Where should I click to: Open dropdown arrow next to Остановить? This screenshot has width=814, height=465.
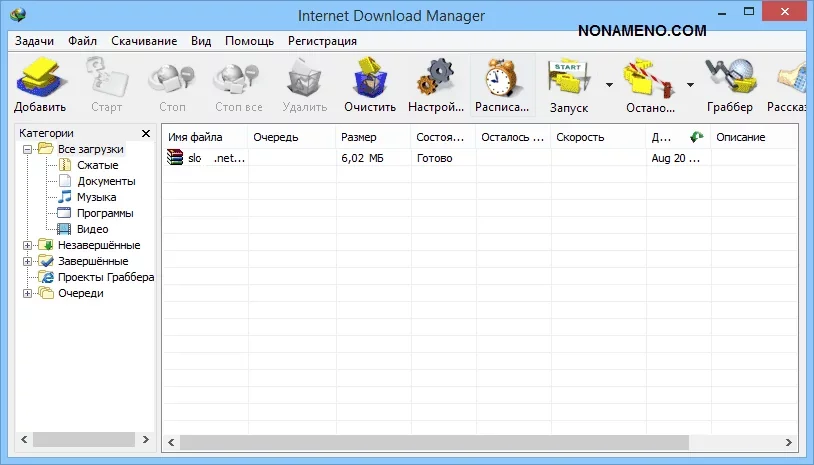[690, 85]
